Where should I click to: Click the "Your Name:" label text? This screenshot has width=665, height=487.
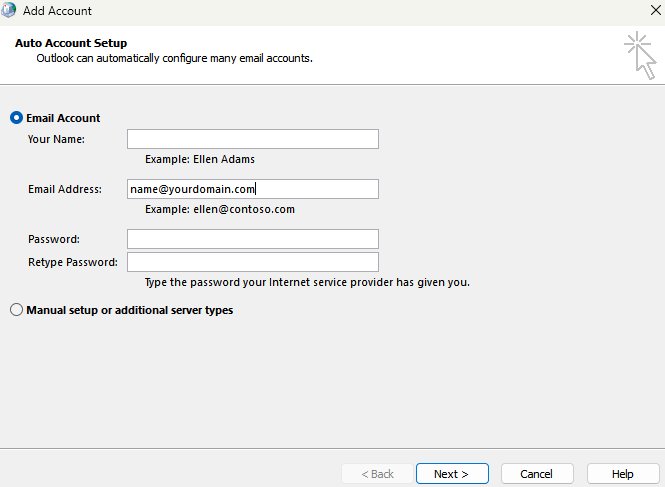tap(56, 139)
